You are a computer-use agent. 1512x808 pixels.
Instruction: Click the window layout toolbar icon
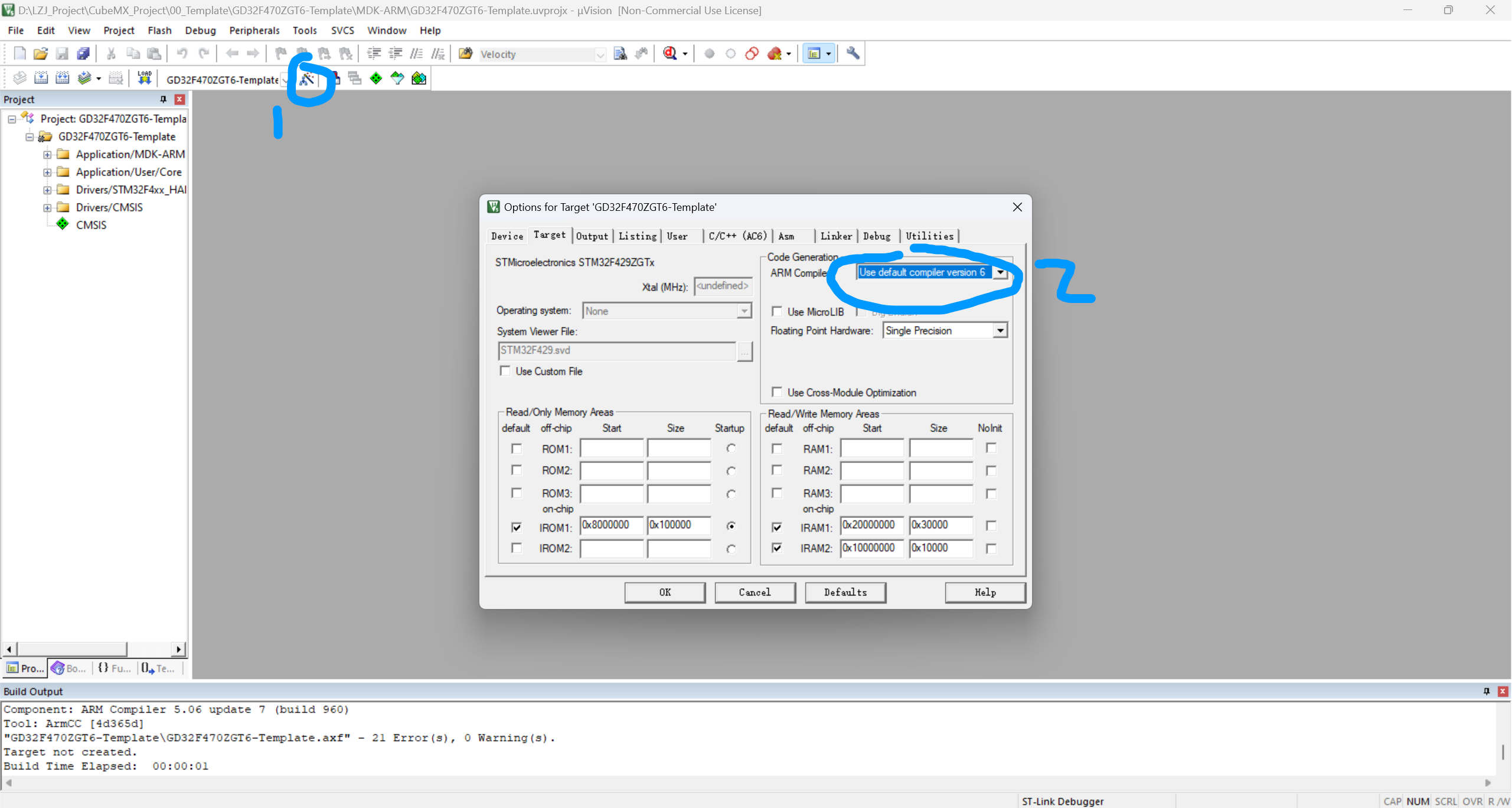pyautogui.click(x=814, y=54)
